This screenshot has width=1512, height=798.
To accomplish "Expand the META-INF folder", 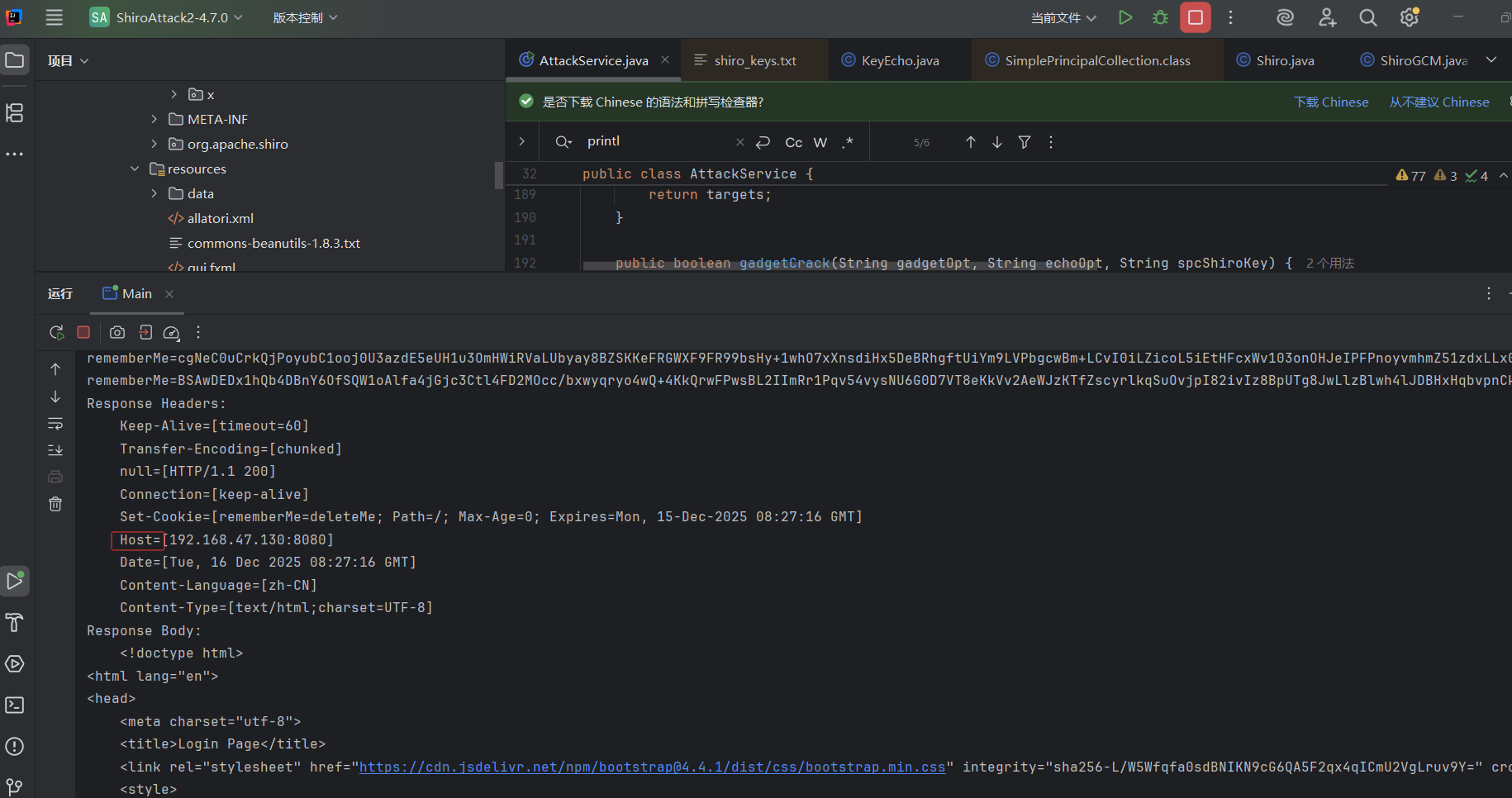I will 155,119.
